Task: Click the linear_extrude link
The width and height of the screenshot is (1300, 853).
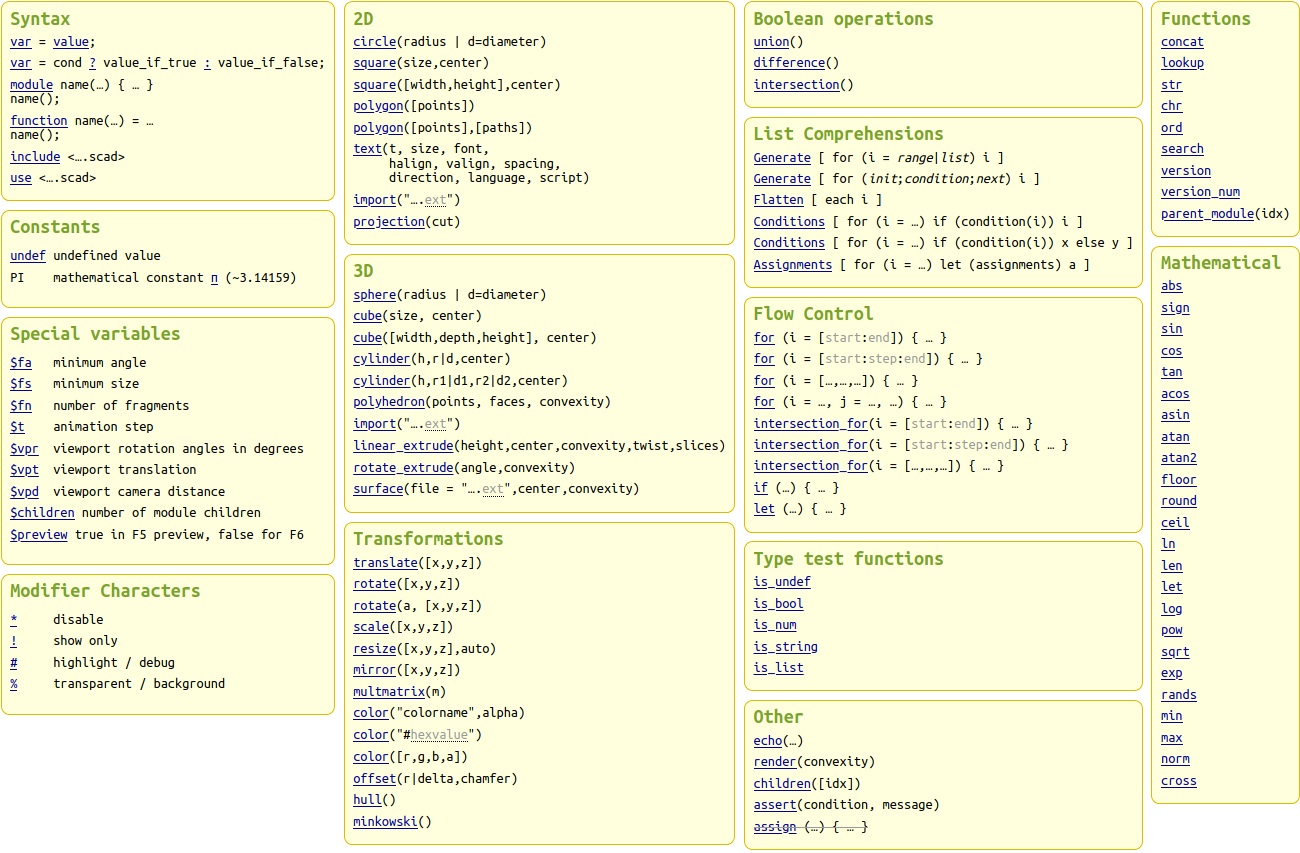Action: click(403, 445)
